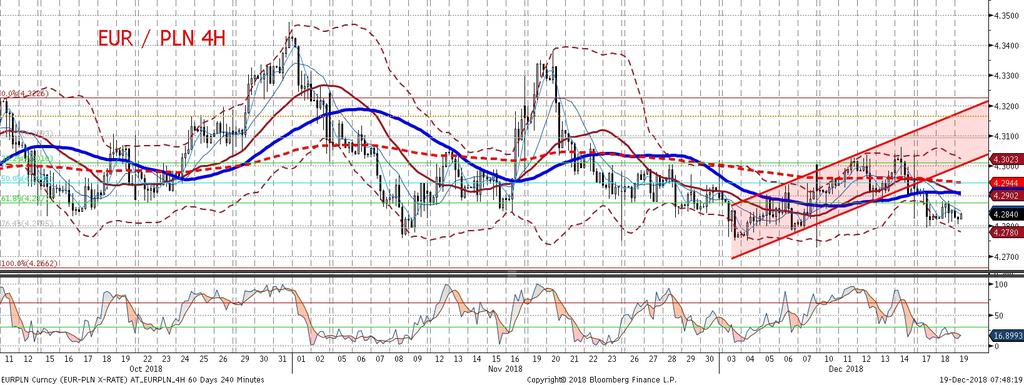1024x385 pixels.
Task: Click the date label 01 in November
Action: coord(300,360)
